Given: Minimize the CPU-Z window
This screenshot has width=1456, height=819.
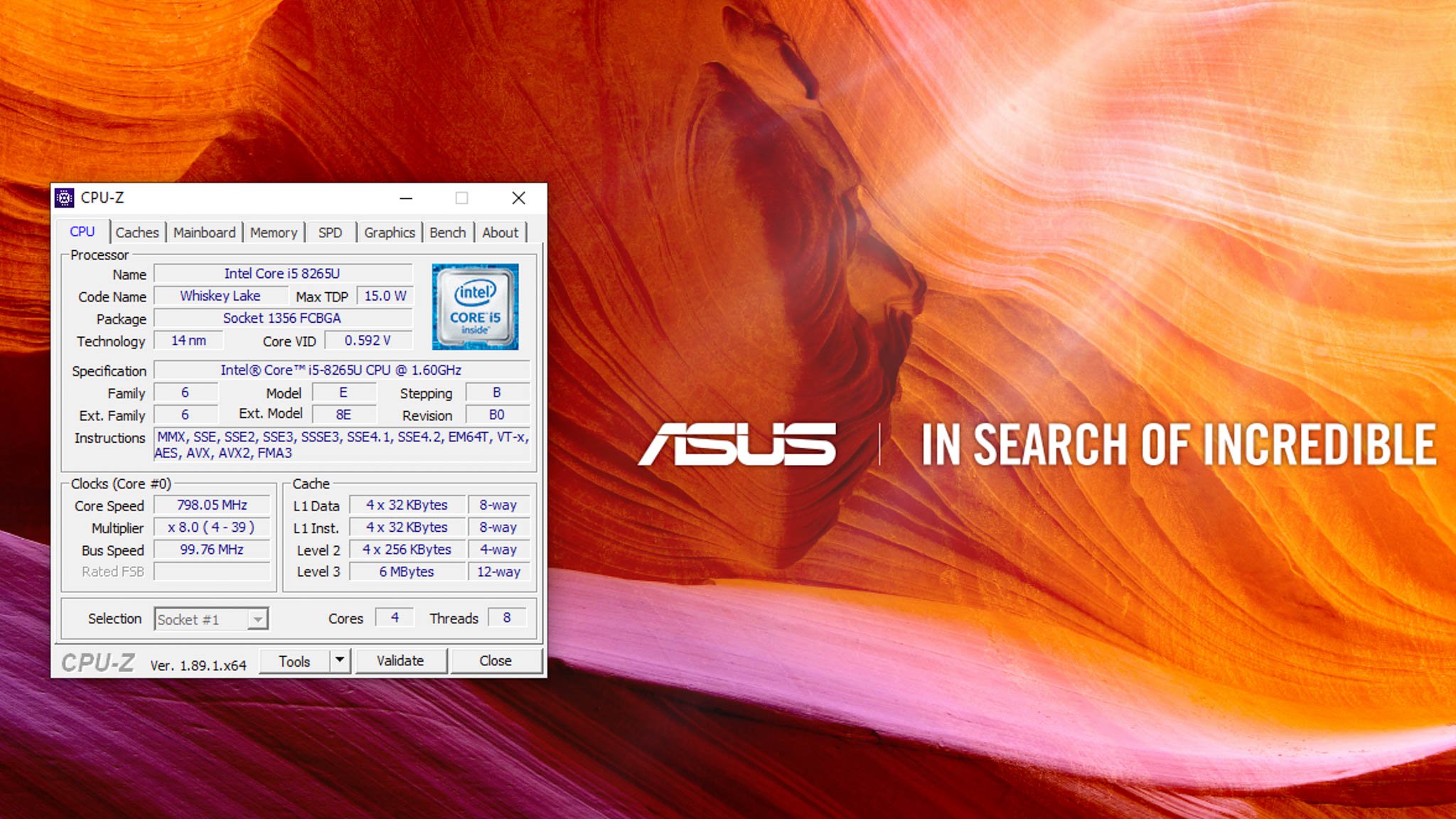Looking at the screenshot, I should click(406, 198).
